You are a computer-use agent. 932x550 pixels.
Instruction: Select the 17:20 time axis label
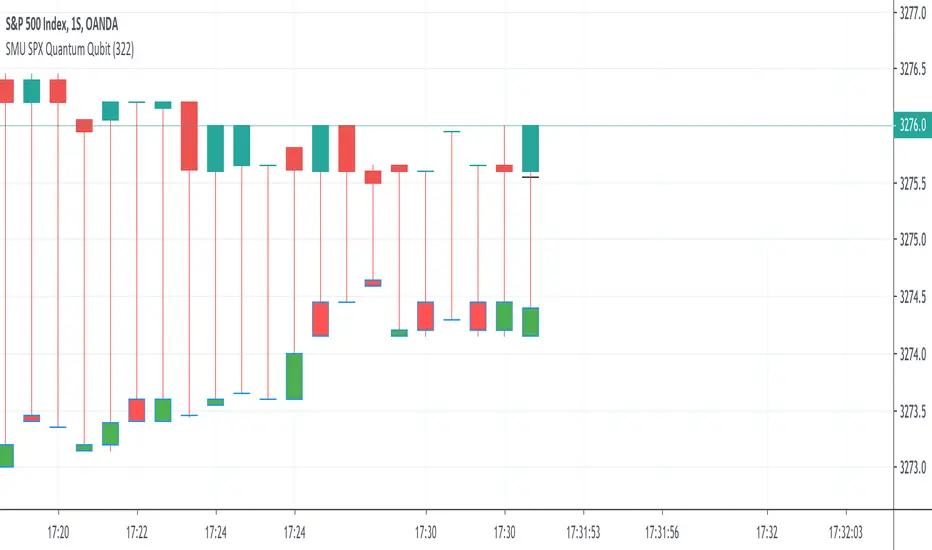tap(58, 527)
